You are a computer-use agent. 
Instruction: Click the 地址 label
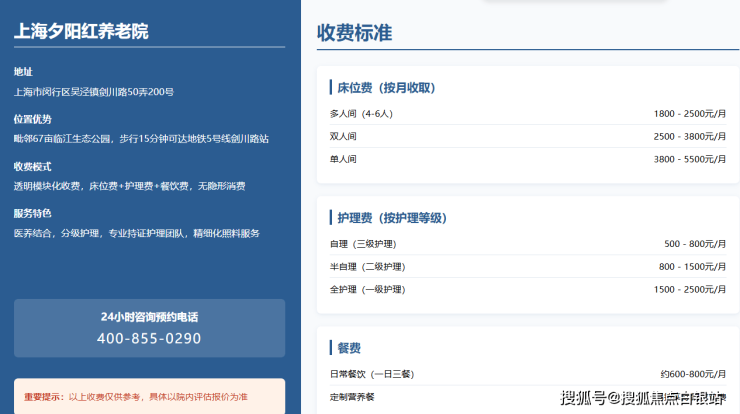pos(23,72)
